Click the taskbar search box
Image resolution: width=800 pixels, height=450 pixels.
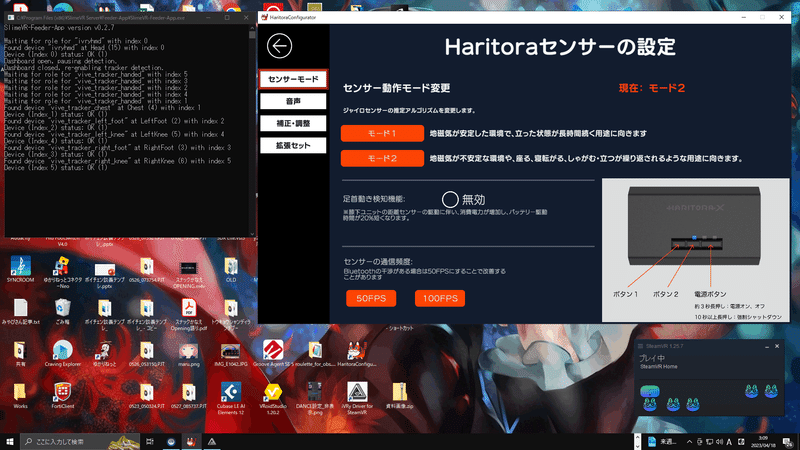[80, 441]
